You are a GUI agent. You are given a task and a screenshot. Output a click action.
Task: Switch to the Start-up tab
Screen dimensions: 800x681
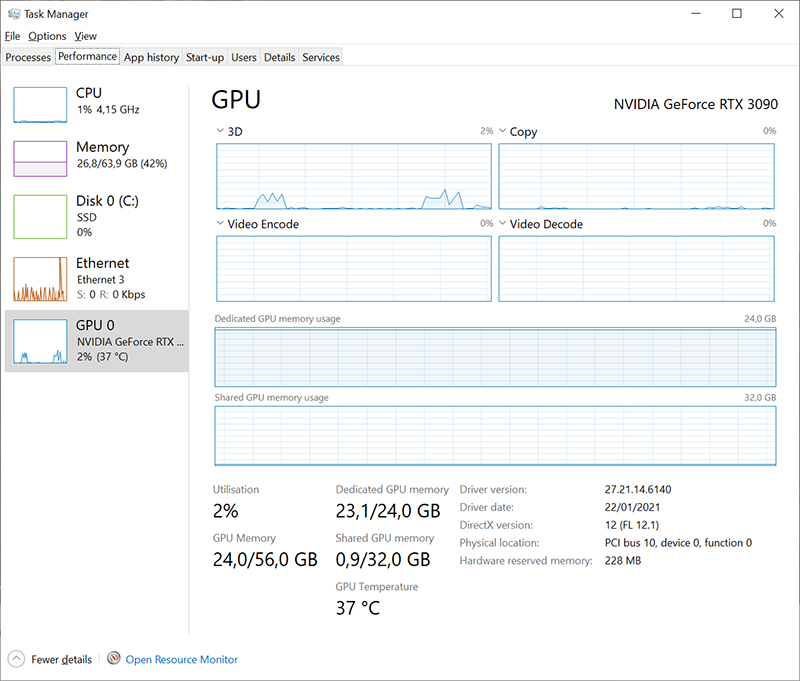[205, 57]
